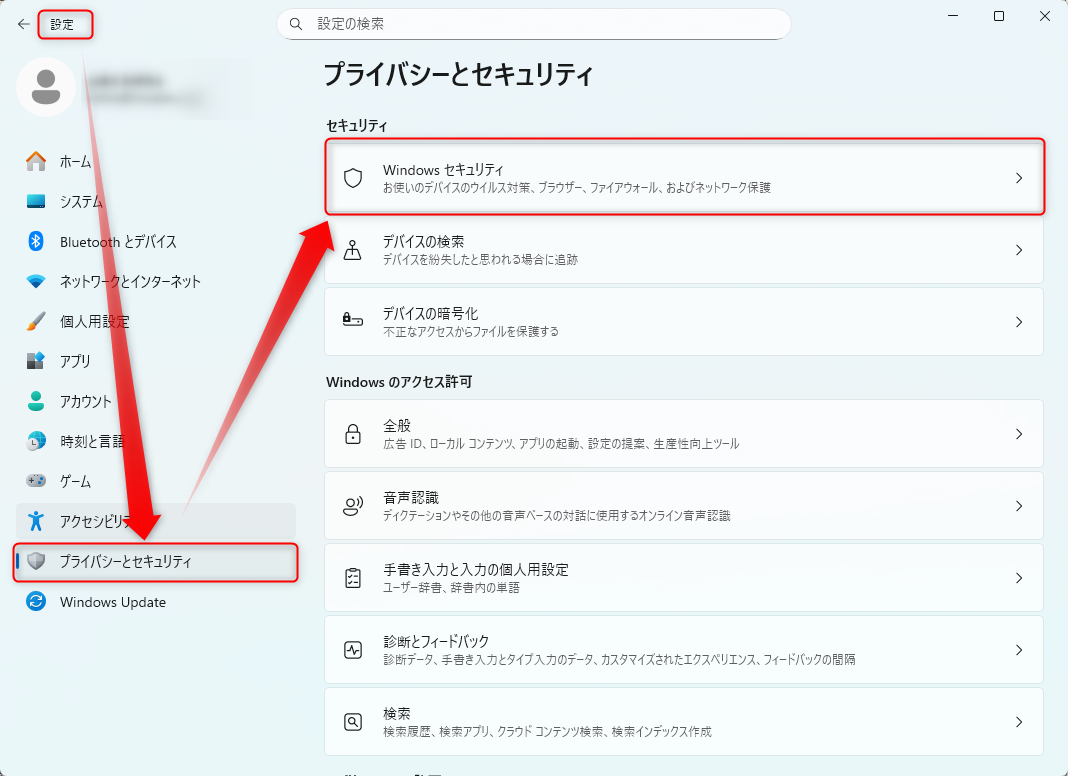Click the network Wi-Fi icon
This screenshot has height=776, width=1068.
[36, 281]
